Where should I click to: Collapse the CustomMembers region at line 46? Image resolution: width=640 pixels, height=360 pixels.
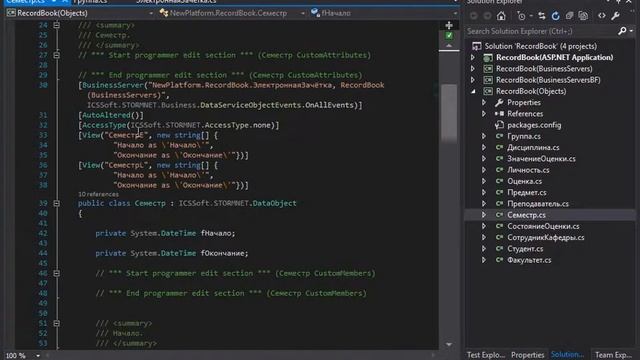coord(57,273)
